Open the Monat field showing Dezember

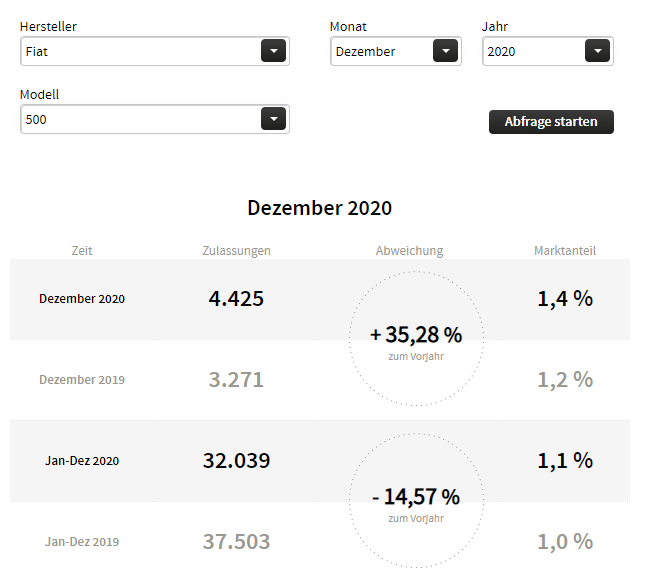click(381, 51)
